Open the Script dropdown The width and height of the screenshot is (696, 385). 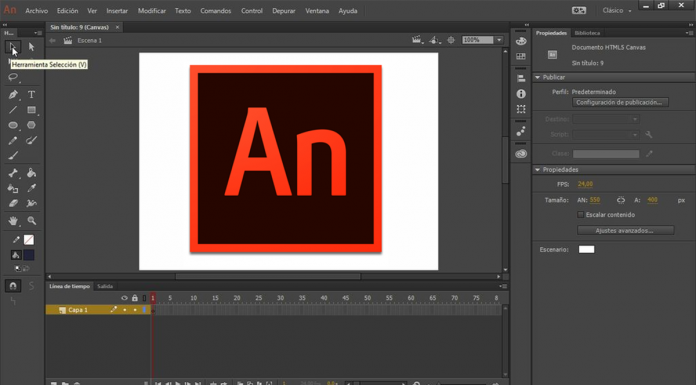606,135
